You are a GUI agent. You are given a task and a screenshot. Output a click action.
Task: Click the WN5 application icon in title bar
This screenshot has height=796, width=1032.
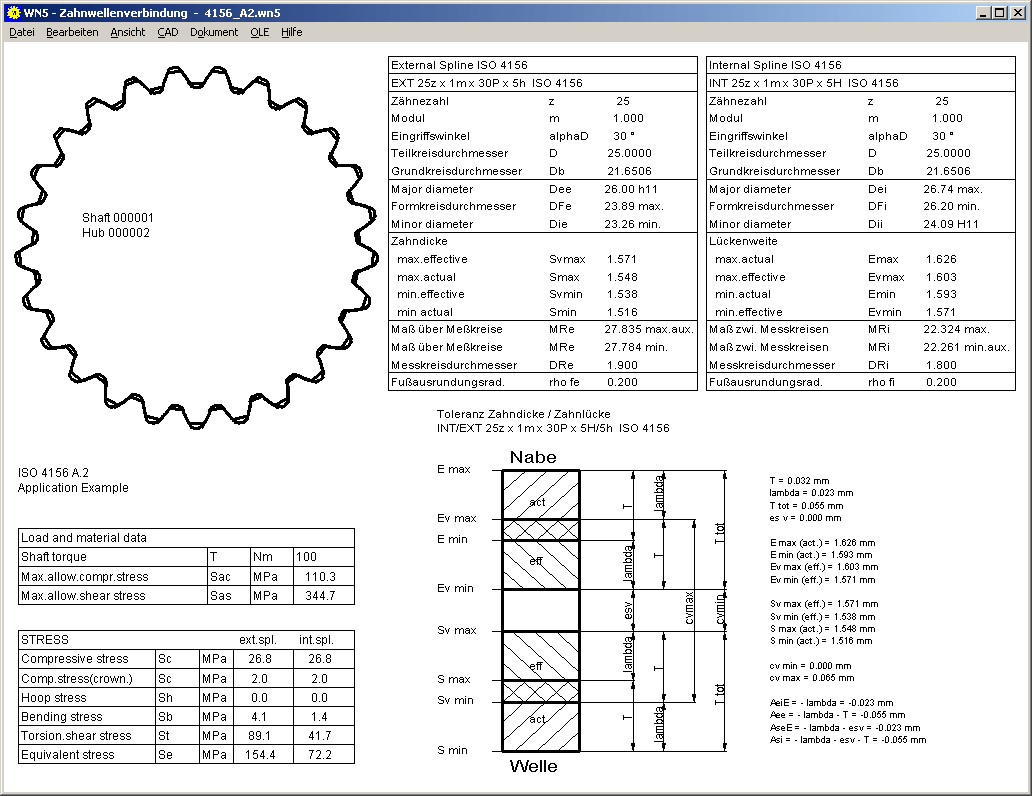pyautogui.click(x=12, y=12)
